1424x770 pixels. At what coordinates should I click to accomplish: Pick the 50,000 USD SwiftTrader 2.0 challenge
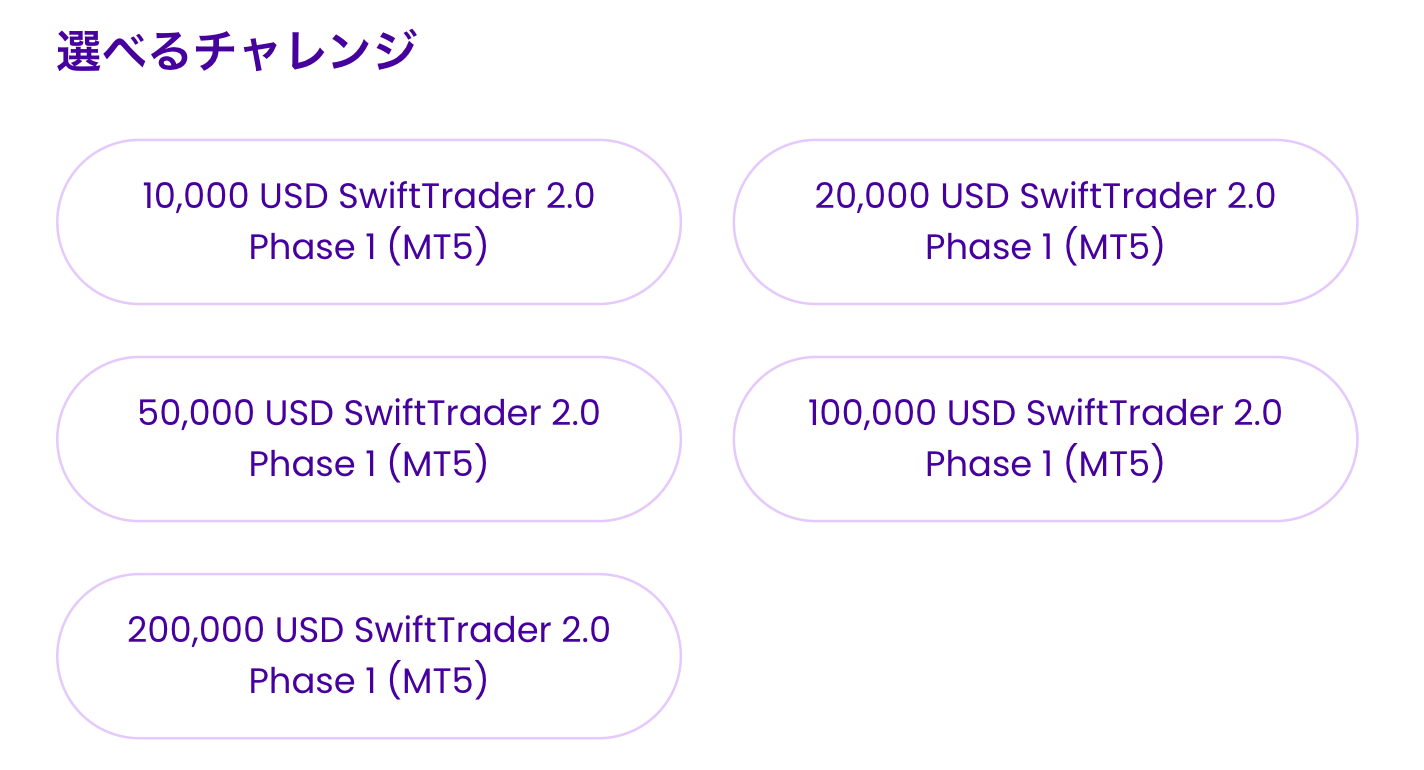click(x=368, y=438)
